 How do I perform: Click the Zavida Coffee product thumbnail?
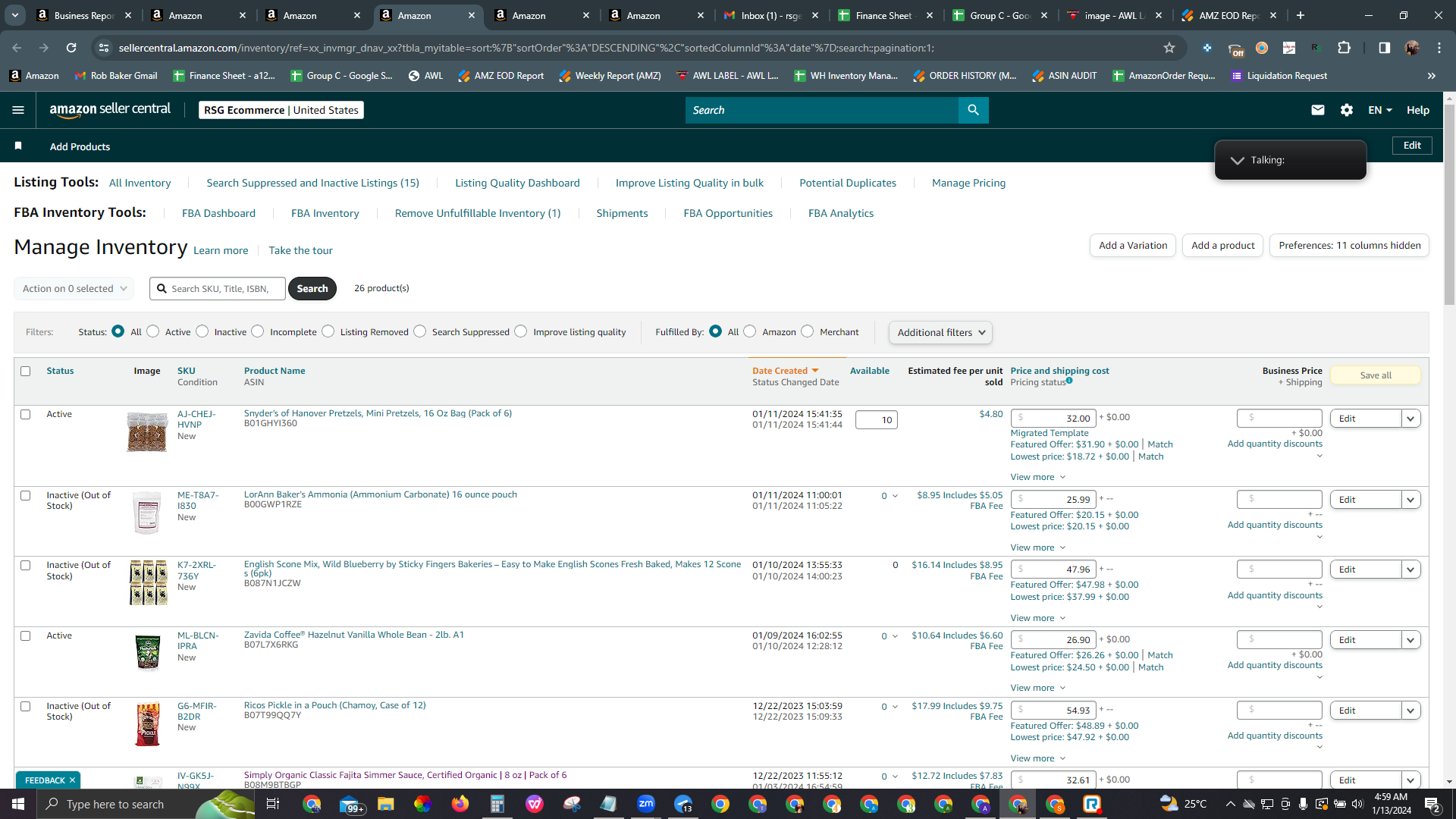click(148, 653)
